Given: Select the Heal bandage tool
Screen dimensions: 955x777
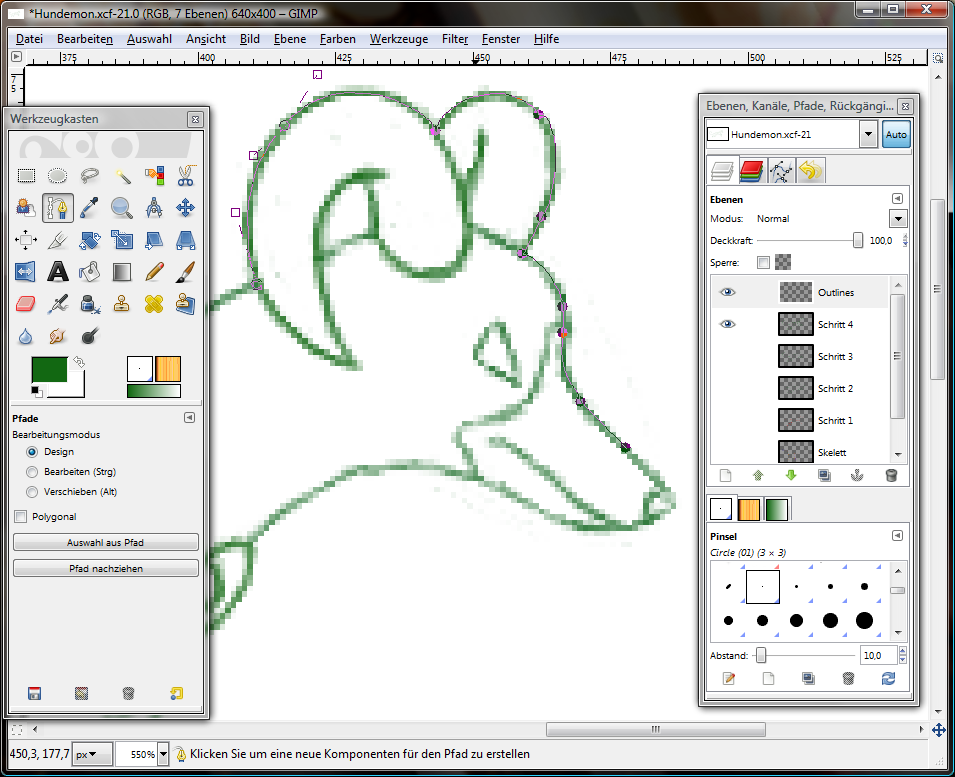Looking at the screenshot, I should (x=154, y=303).
